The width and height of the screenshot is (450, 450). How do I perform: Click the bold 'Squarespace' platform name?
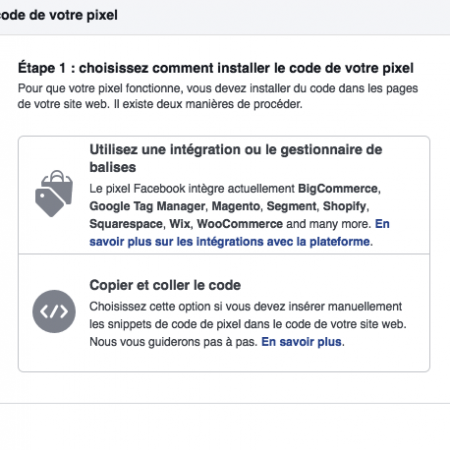(126, 224)
